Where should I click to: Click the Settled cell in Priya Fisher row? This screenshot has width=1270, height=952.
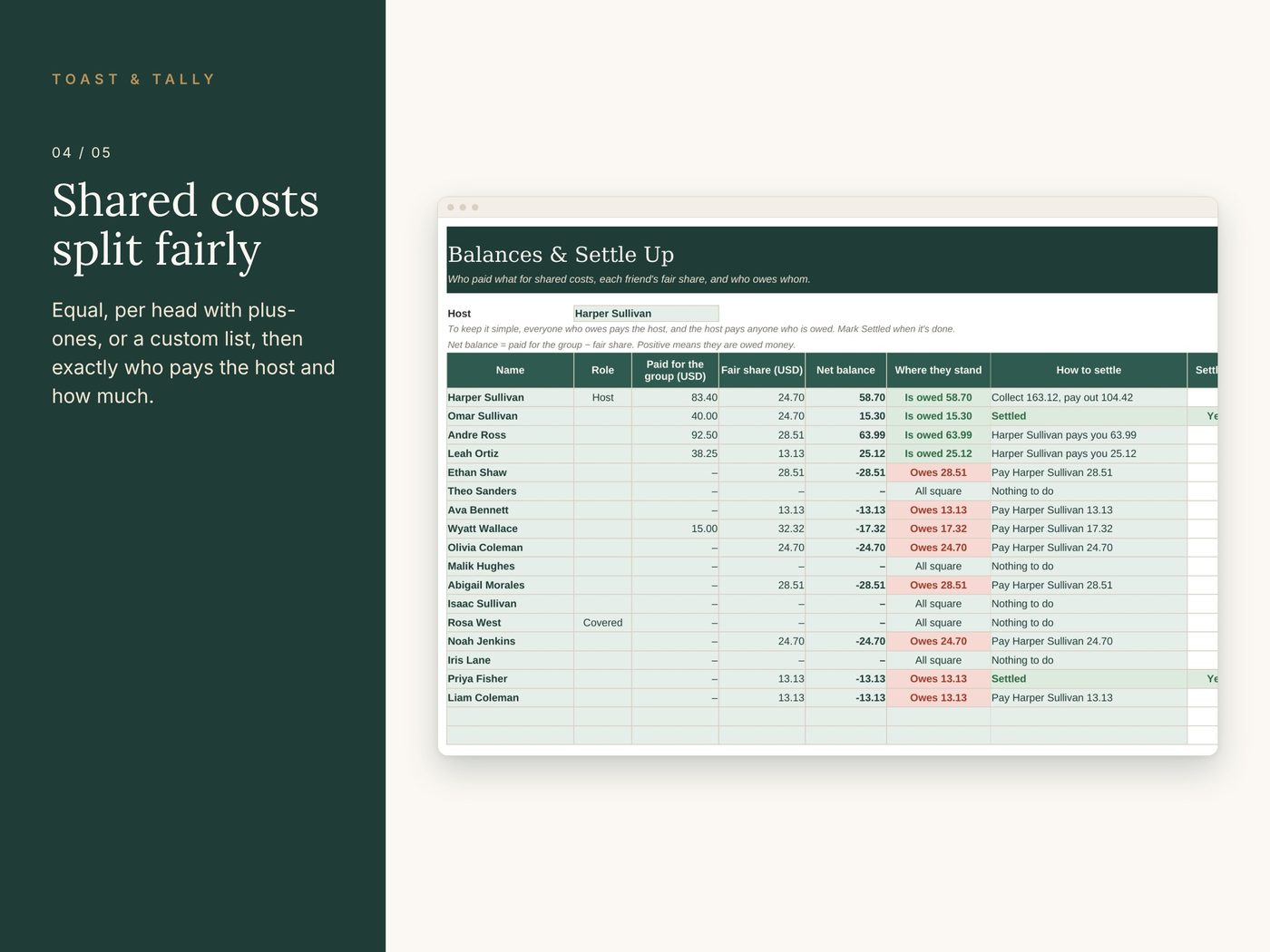pyautogui.click(x=1089, y=679)
